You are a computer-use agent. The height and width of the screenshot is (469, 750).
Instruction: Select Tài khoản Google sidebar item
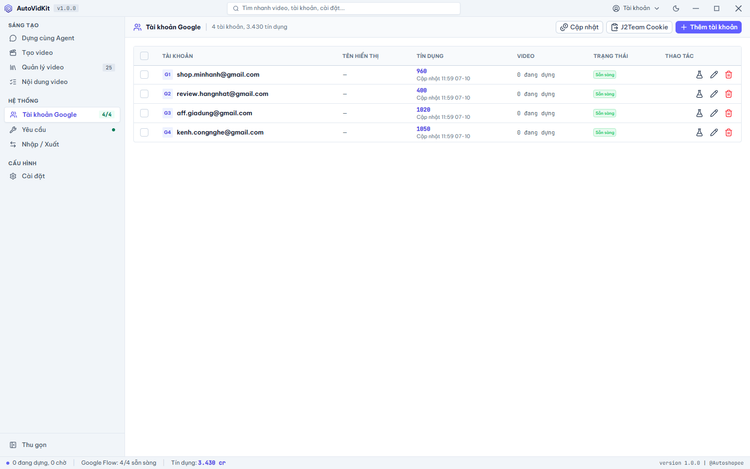point(62,115)
